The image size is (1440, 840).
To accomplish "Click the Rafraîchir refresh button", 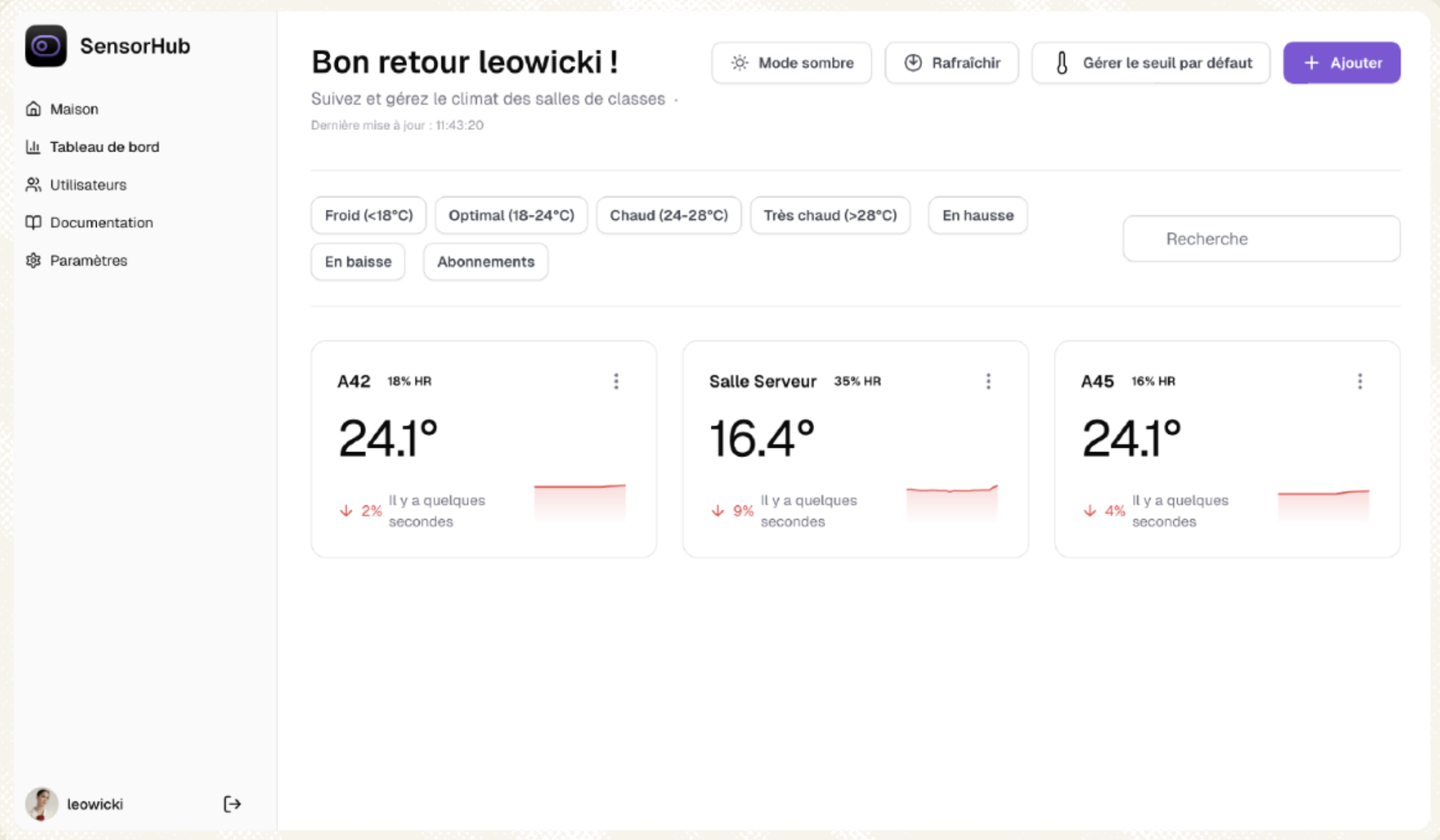I will [952, 63].
